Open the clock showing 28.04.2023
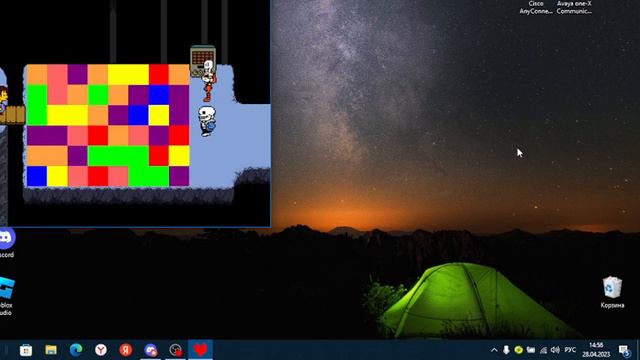 pyautogui.click(x=596, y=350)
